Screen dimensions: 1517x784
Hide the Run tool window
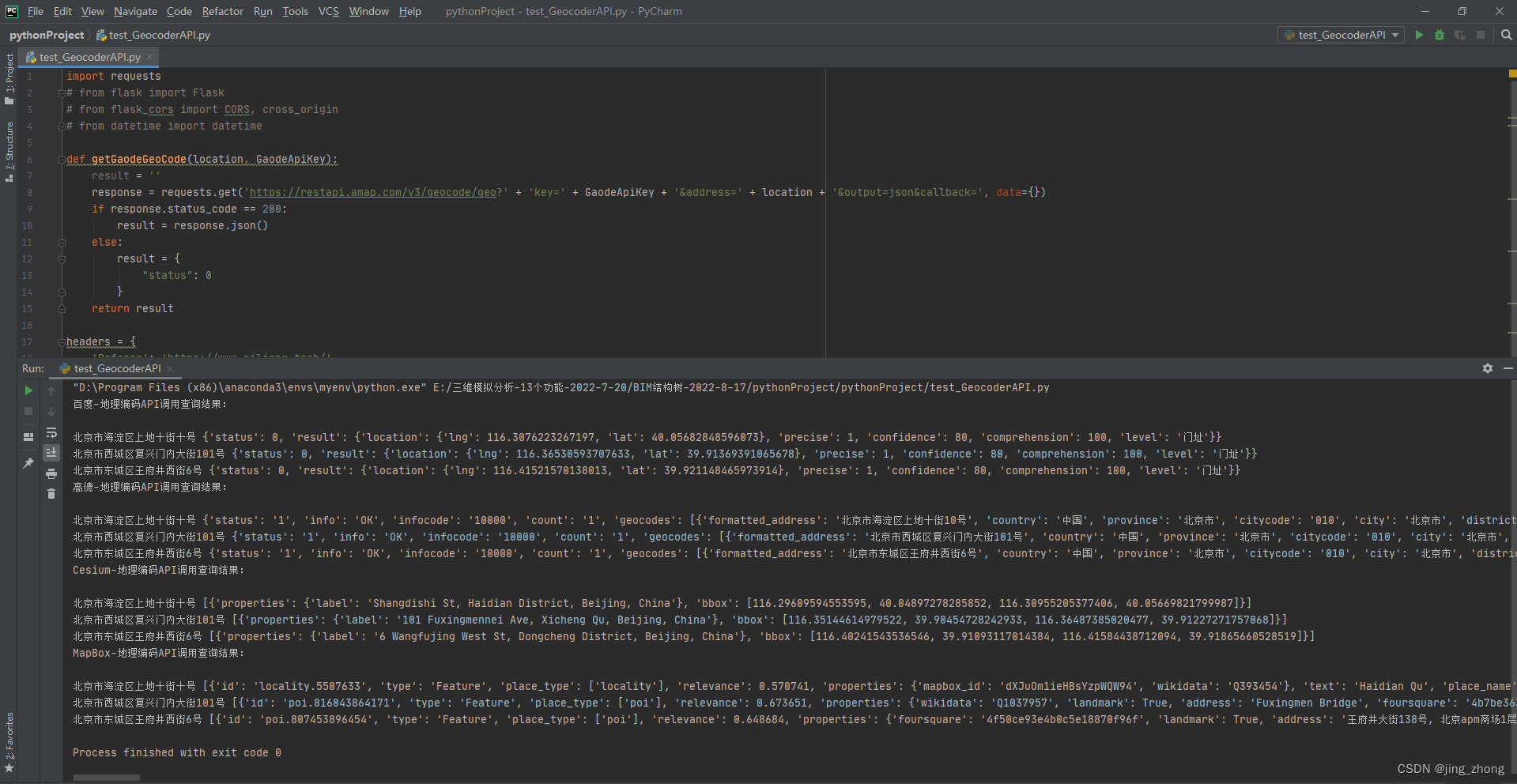tap(1508, 368)
